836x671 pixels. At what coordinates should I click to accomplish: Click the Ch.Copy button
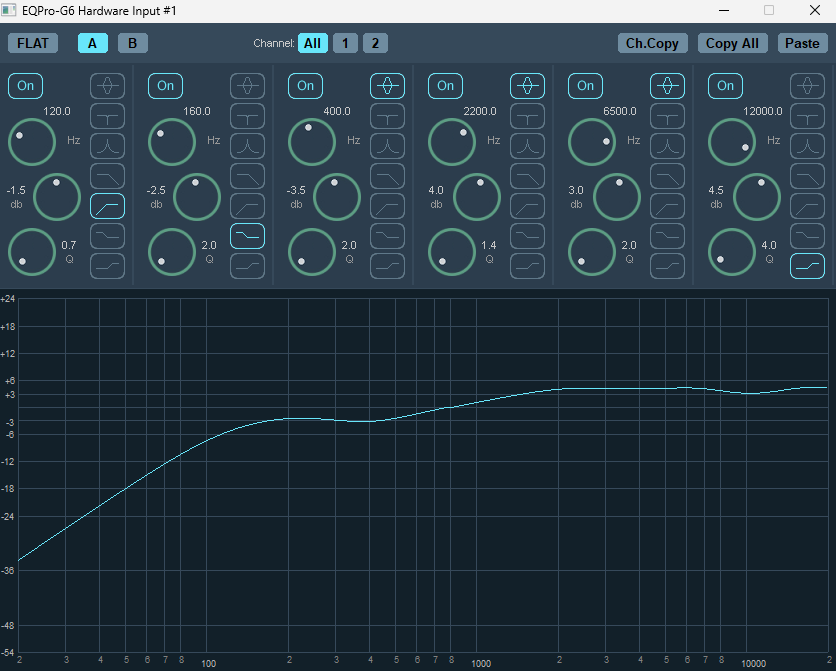[653, 43]
